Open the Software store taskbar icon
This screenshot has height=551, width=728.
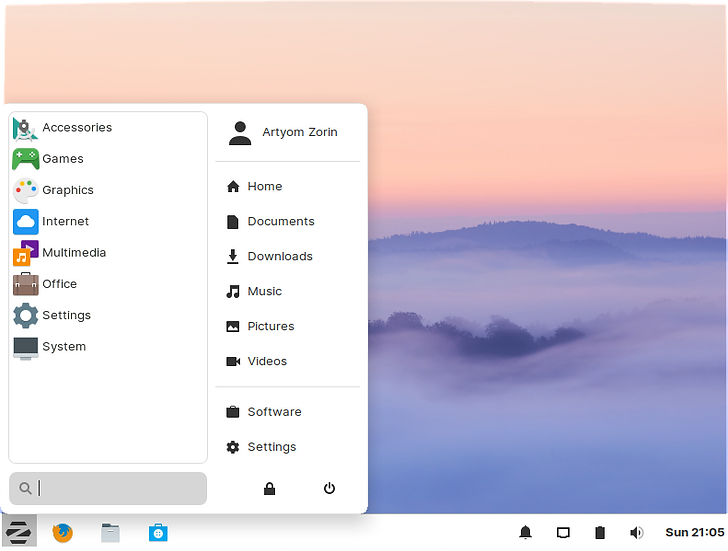pos(158,532)
